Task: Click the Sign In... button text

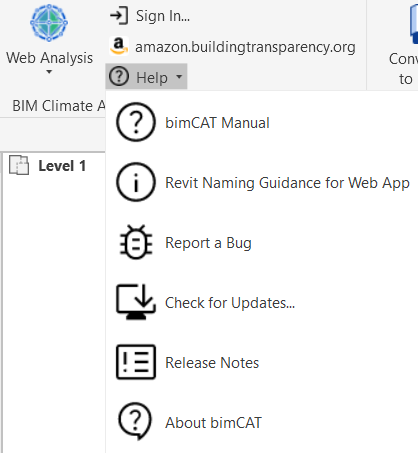Action: 163,16
